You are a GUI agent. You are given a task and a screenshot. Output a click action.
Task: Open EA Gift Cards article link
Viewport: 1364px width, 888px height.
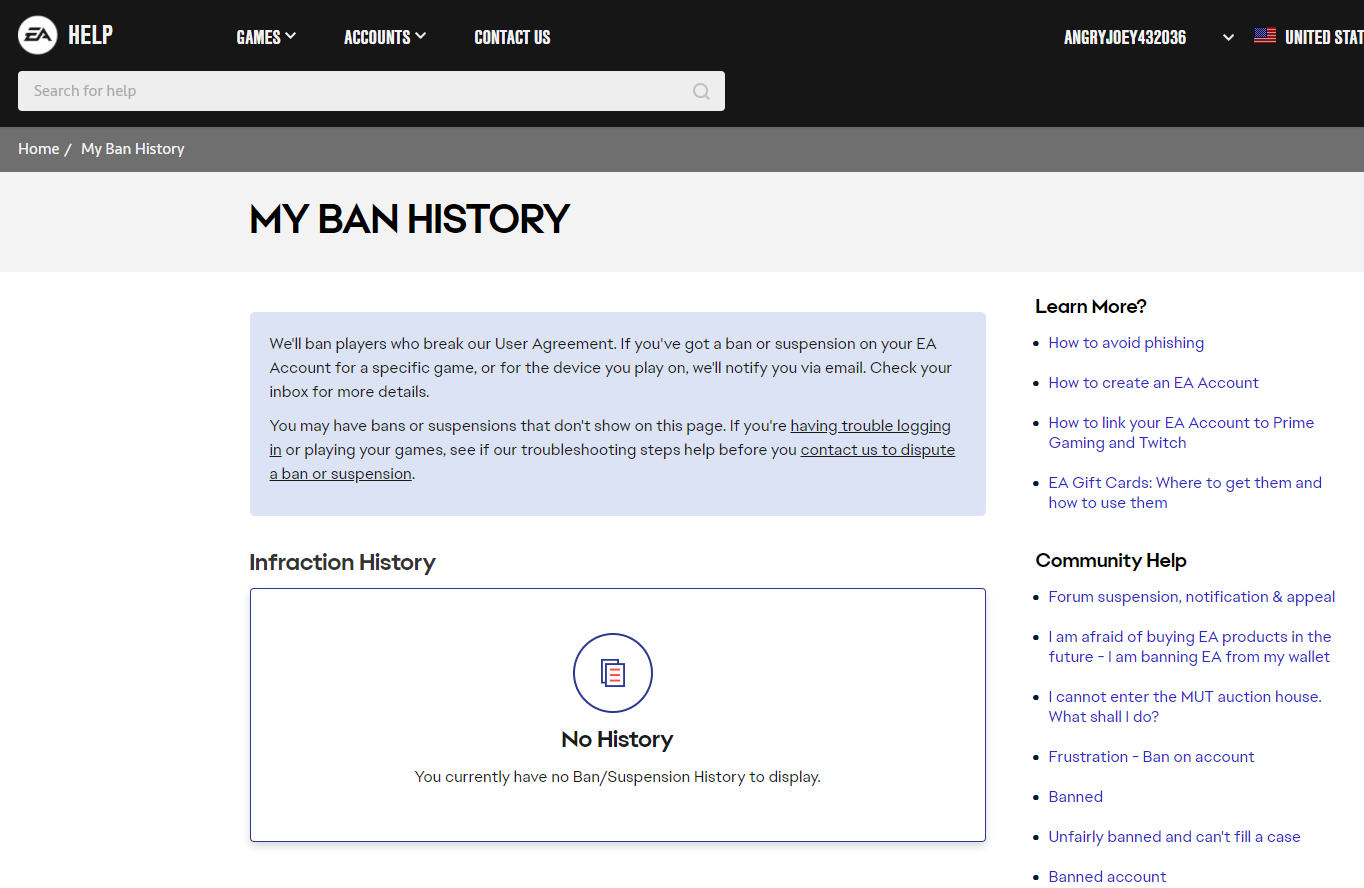(x=1185, y=493)
